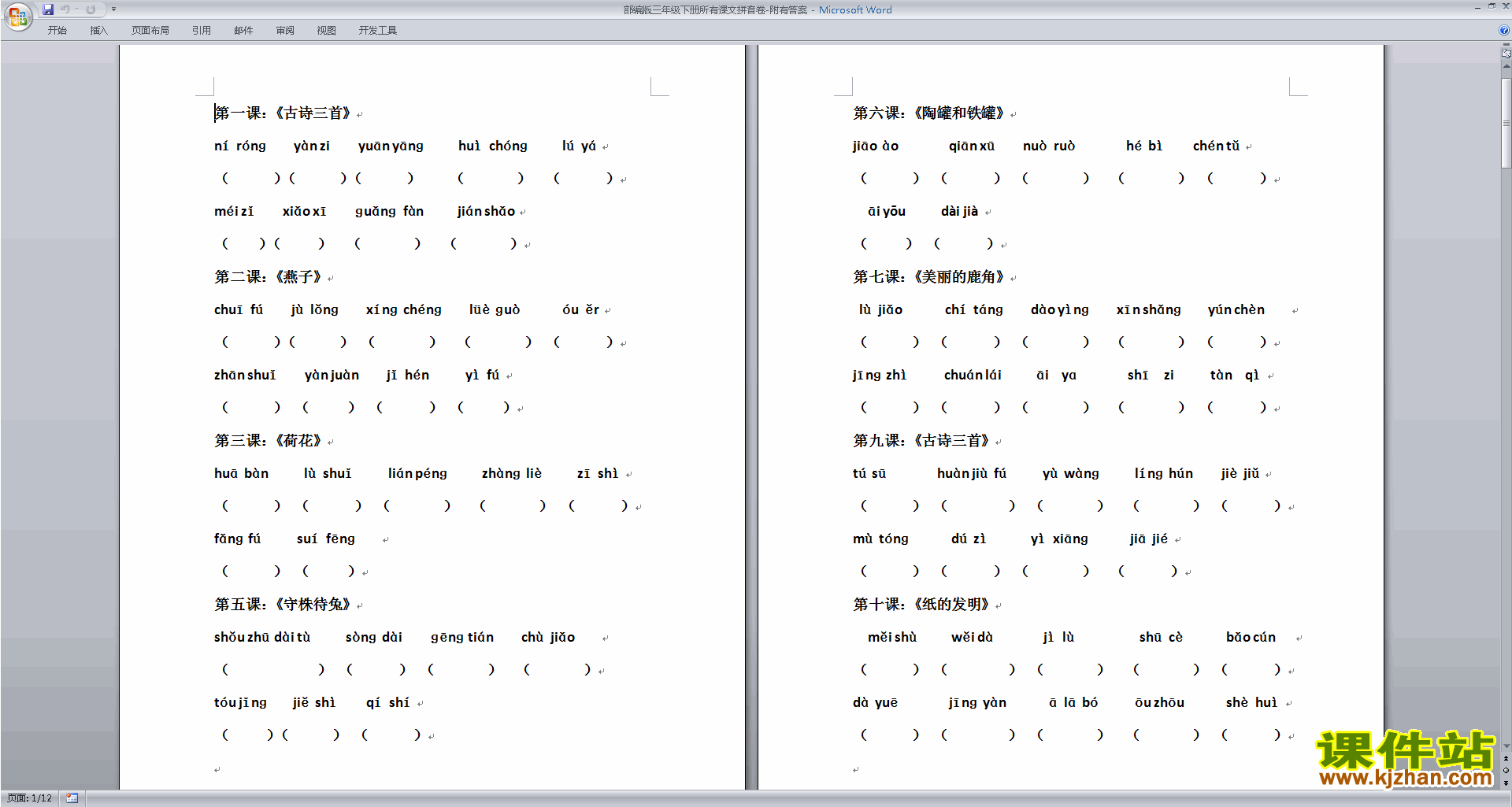Go to the 审阅 ribbon tab
The width and height of the screenshot is (1512, 807).
pyautogui.click(x=285, y=31)
